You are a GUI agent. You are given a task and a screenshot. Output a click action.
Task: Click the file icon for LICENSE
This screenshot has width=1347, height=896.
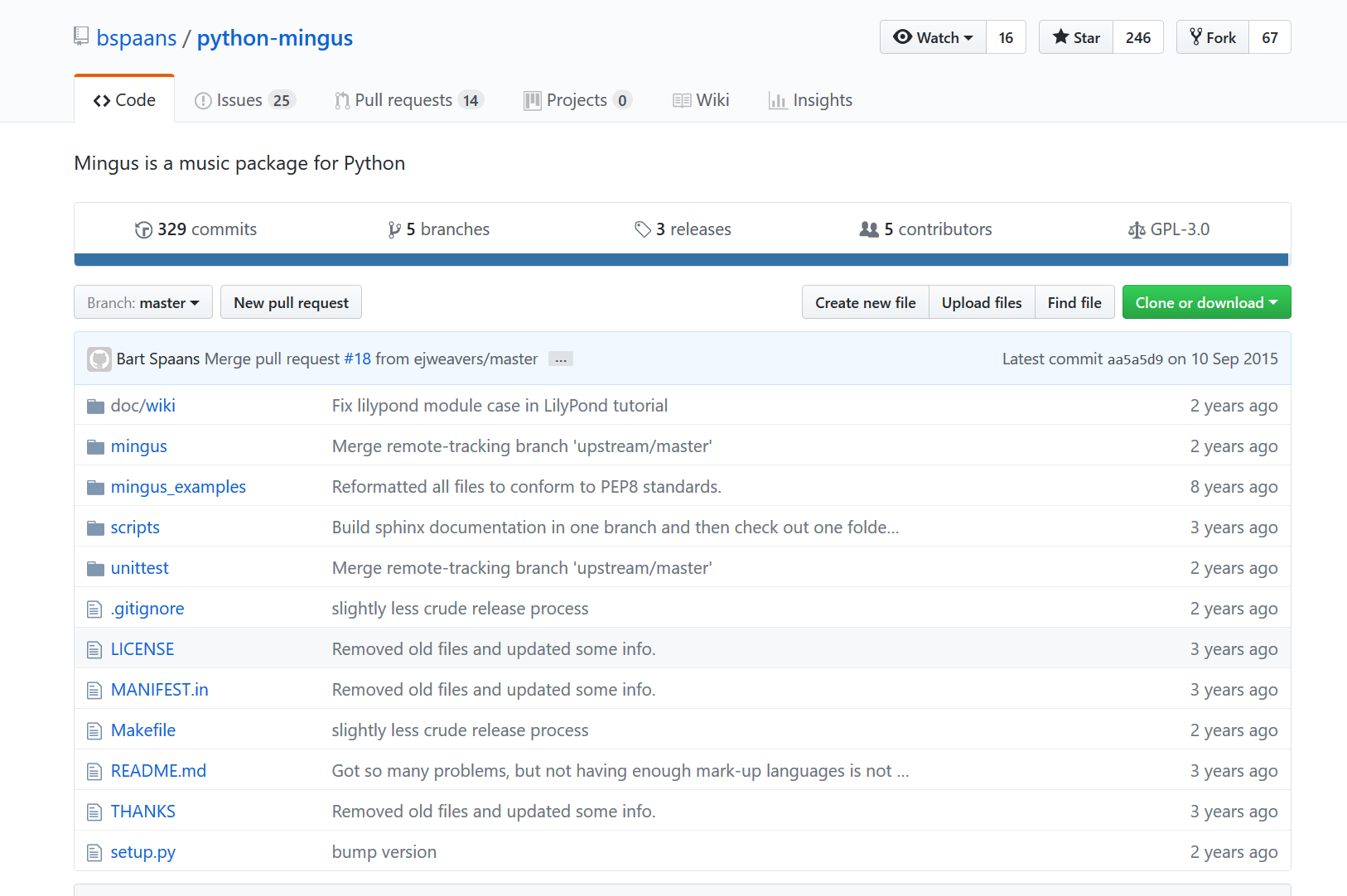point(94,650)
